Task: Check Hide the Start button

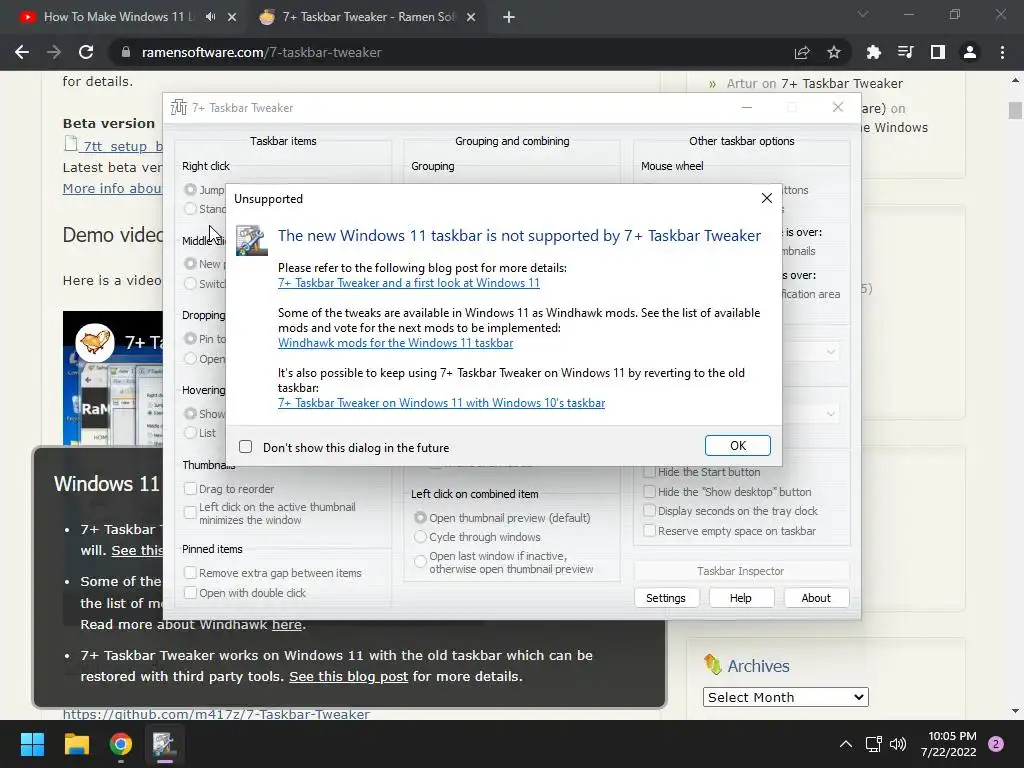Action: point(649,472)
